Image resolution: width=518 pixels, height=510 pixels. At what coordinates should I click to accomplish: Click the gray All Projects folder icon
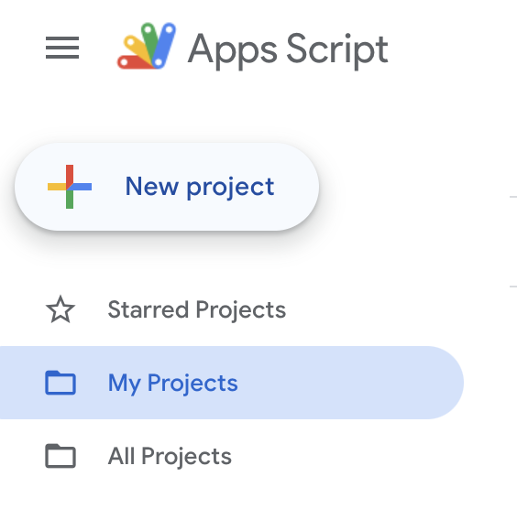[x=60, y=456]
